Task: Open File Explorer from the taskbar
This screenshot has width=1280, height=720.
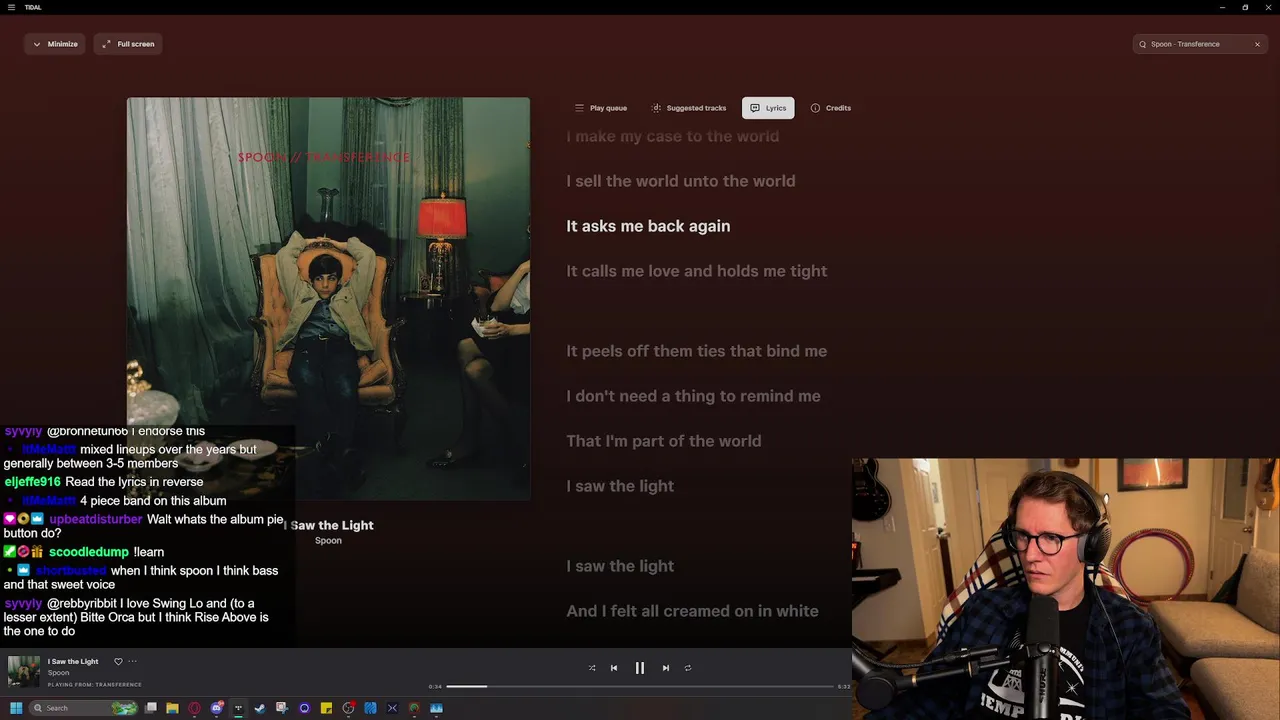Action: pos(173,708)
